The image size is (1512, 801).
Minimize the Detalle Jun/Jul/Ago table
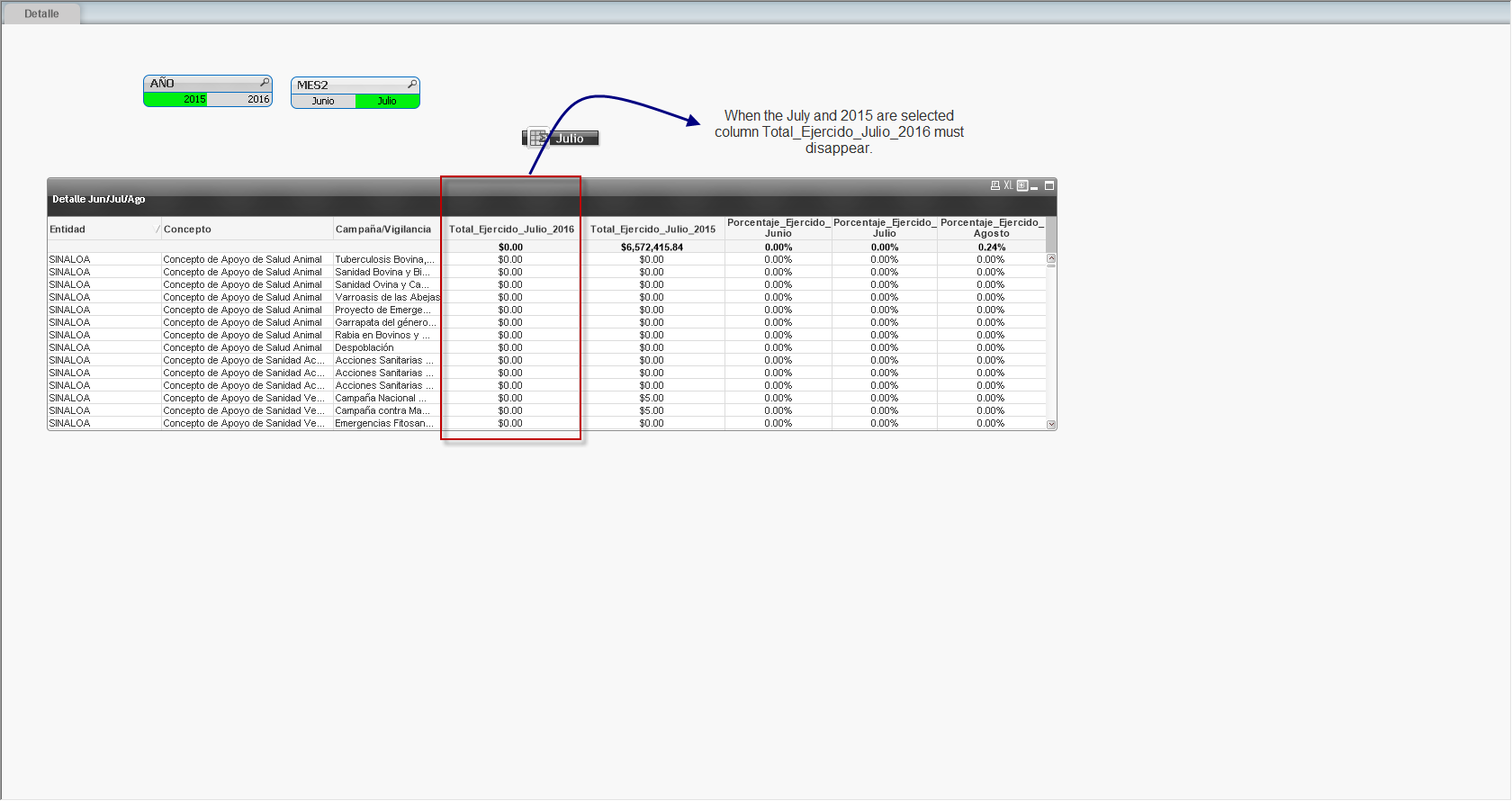[1035, 186]
